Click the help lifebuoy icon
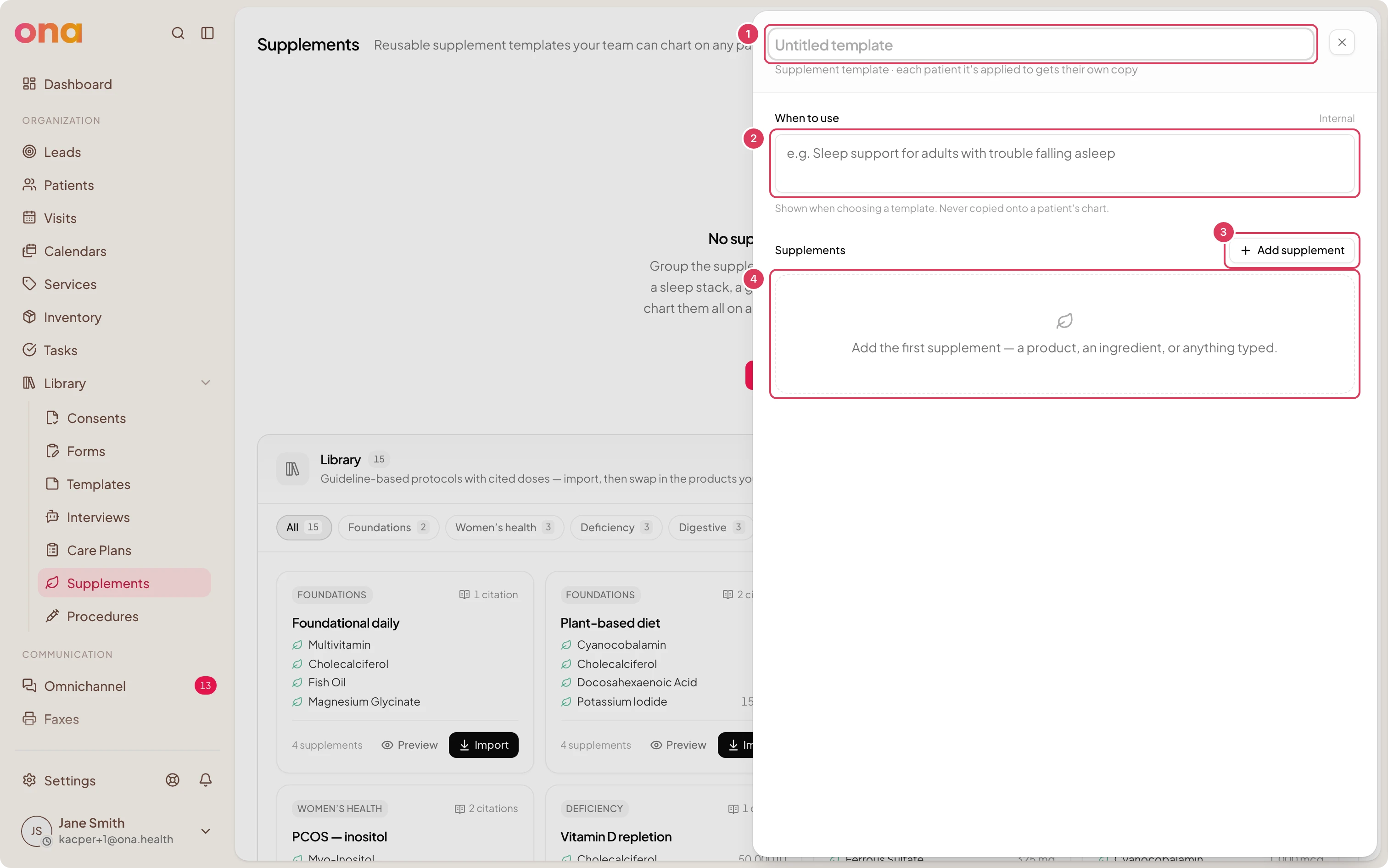Screen dimensions: 1388x868 coord(173,780)
